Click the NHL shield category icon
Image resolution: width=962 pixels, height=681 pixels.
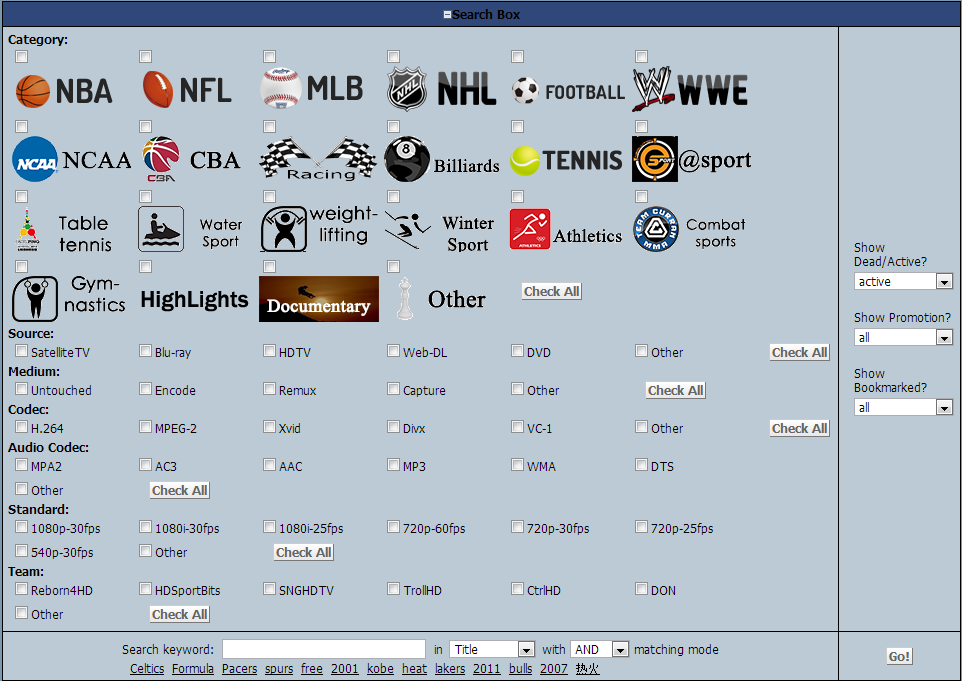(442, 89)
